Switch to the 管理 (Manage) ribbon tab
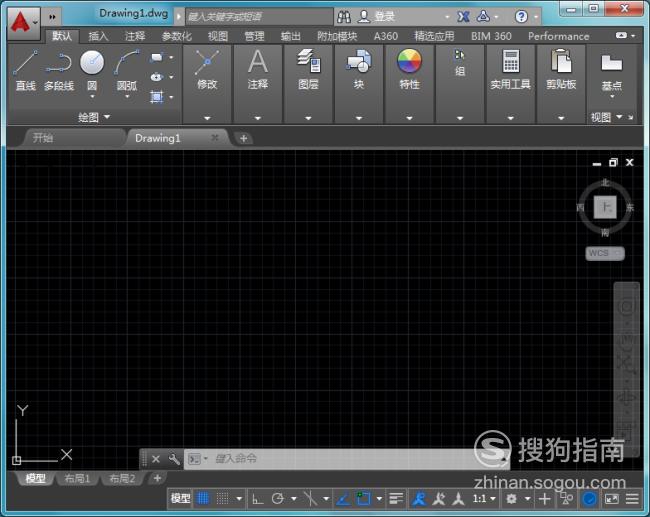This screenshot has width=650, height=517. pyautogui.click(x=254, y=36)
